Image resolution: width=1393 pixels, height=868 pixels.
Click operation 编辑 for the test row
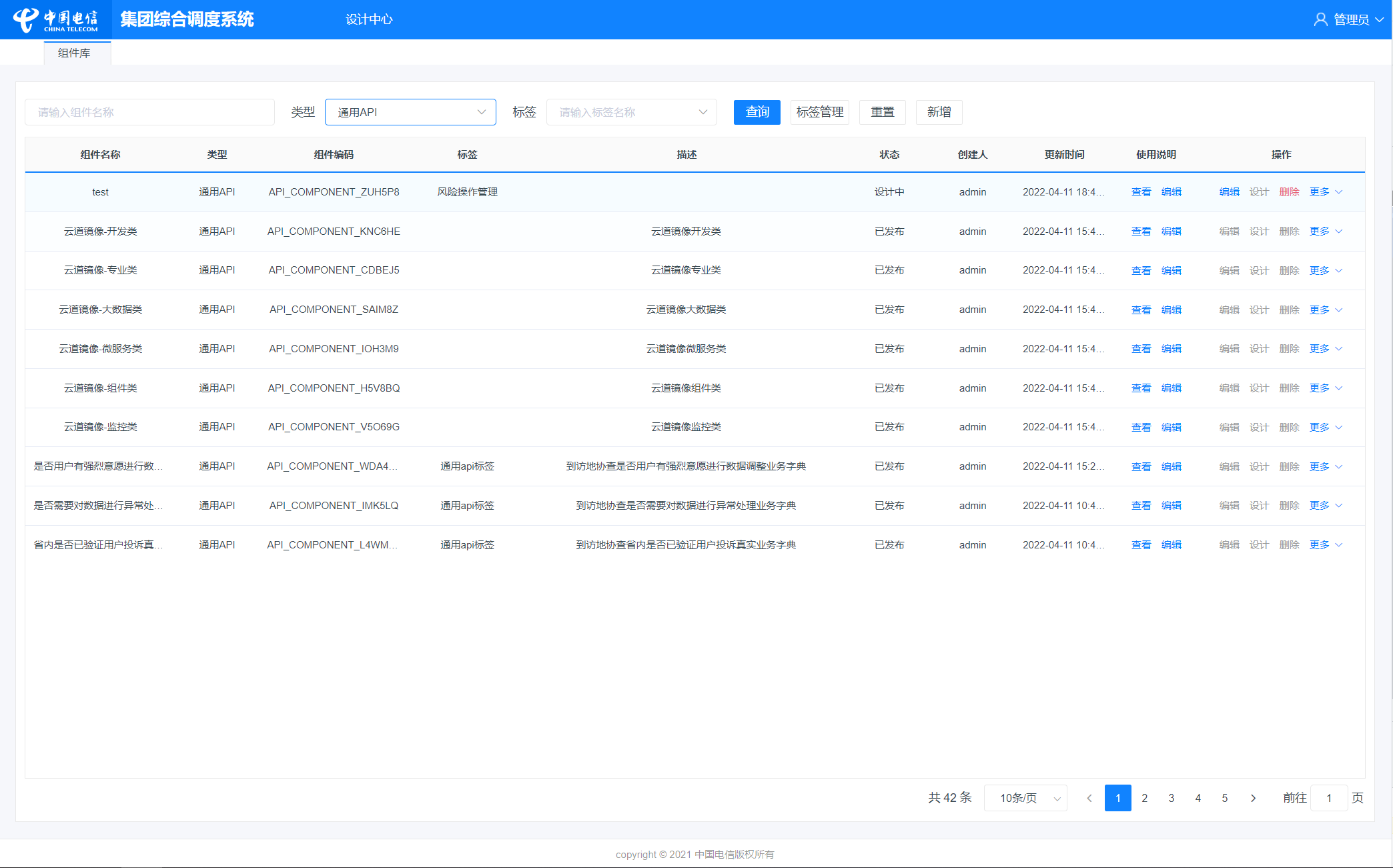[1230, 192]
